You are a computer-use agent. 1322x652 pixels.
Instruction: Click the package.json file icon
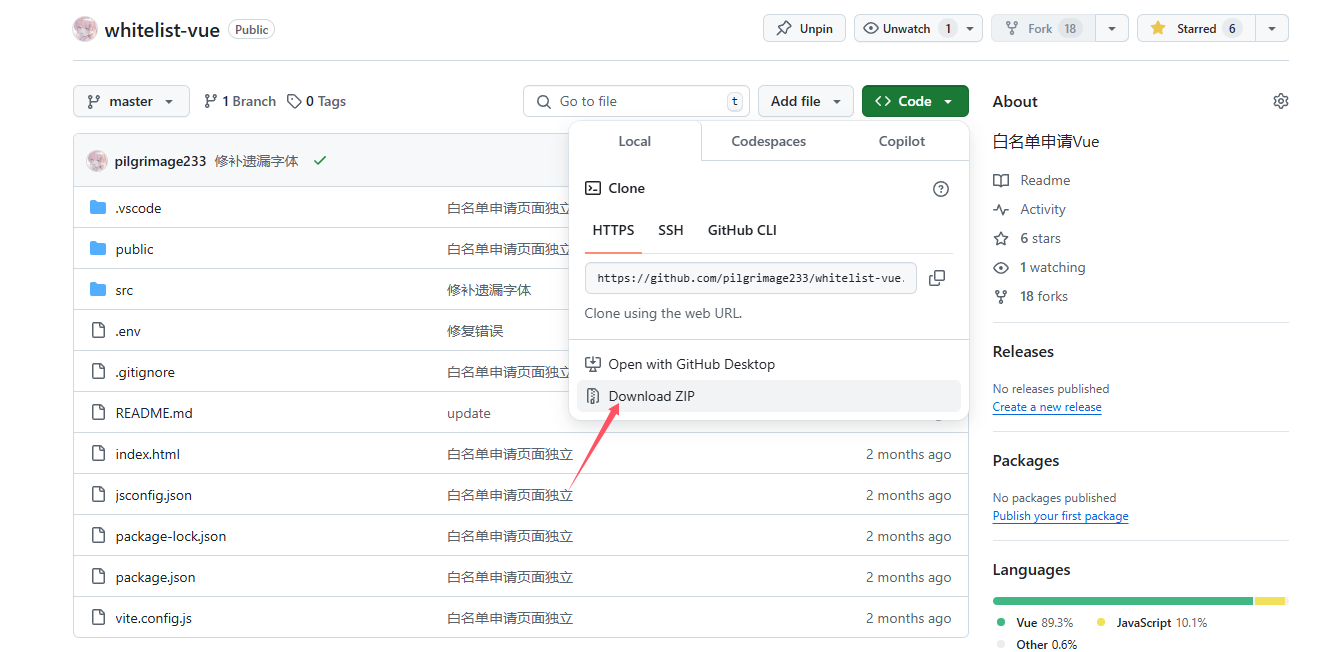pyautogui.click(x=98, y=577)
